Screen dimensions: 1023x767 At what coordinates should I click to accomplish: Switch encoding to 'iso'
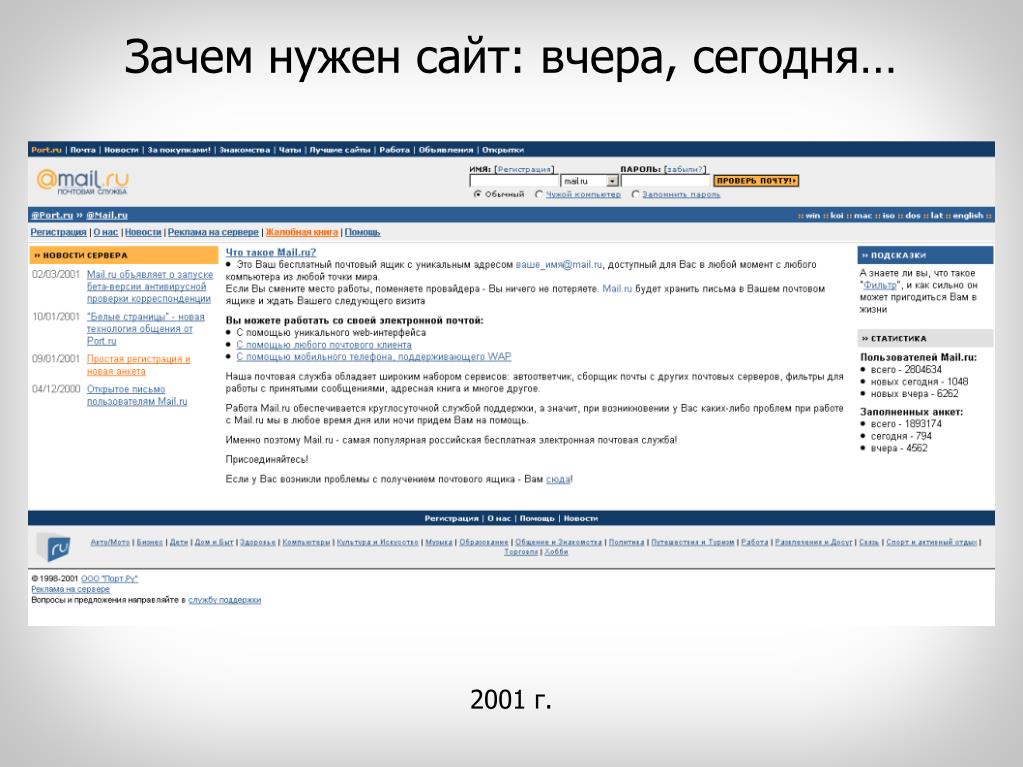pyautogui.click(x=888, y=216)
